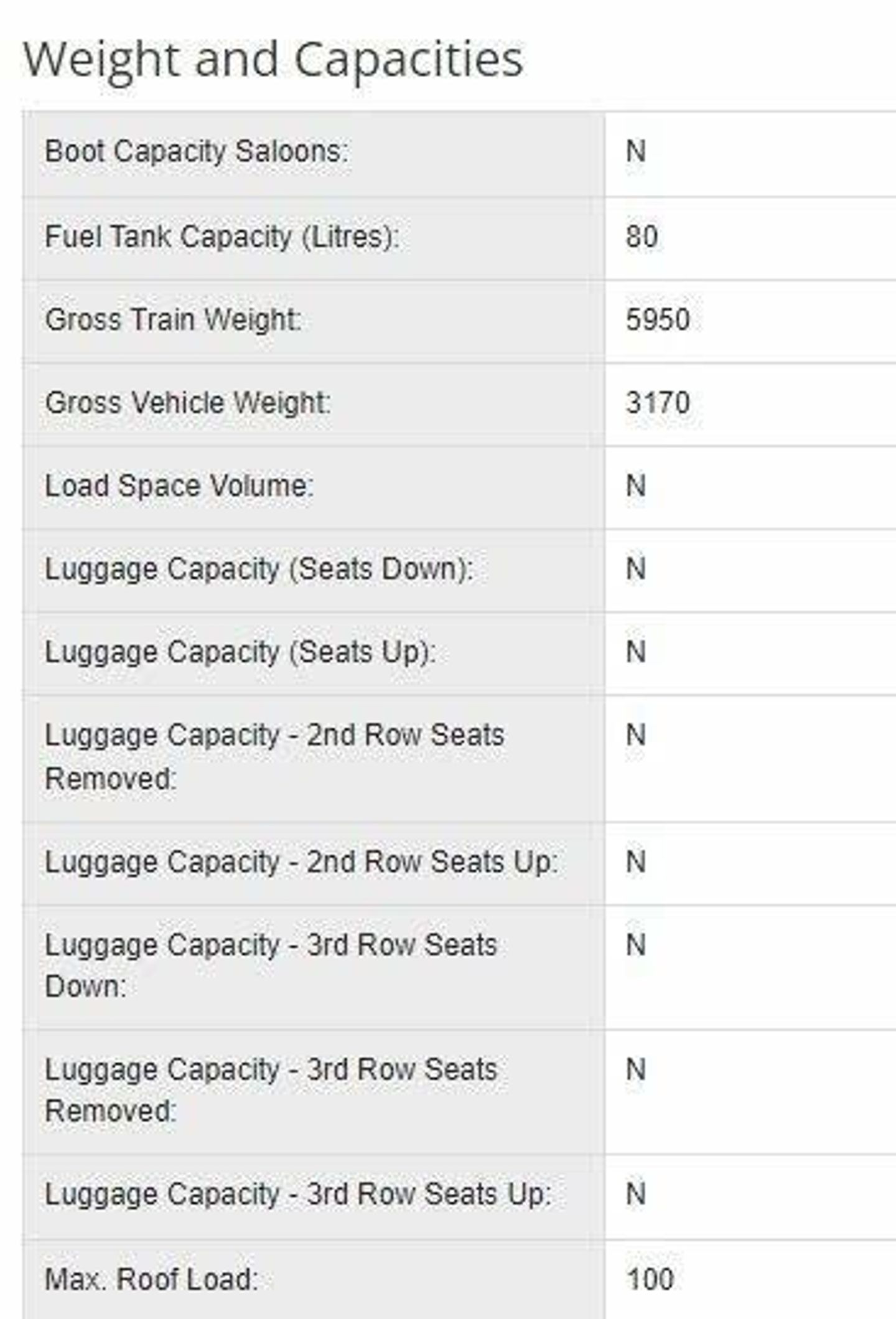Select Luggage Capacity 3rd Row Seats Down
Screen dimensions: 896x1319
click(271, 966)
